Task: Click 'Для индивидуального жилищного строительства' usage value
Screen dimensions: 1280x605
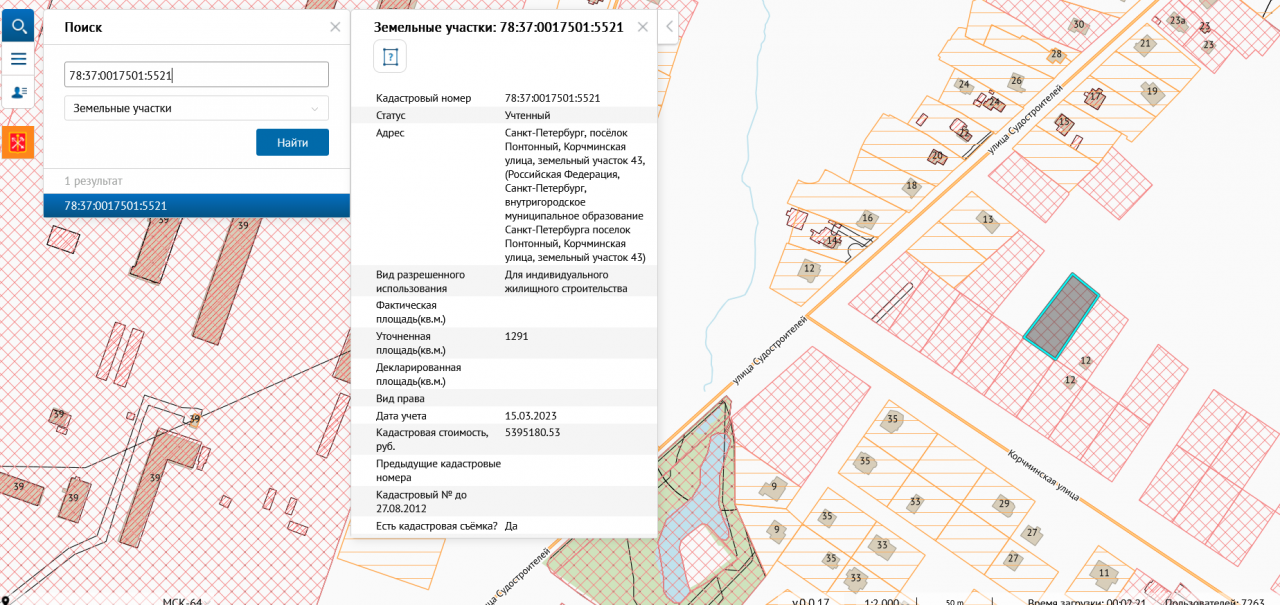Action: click(x=566, y=281)
